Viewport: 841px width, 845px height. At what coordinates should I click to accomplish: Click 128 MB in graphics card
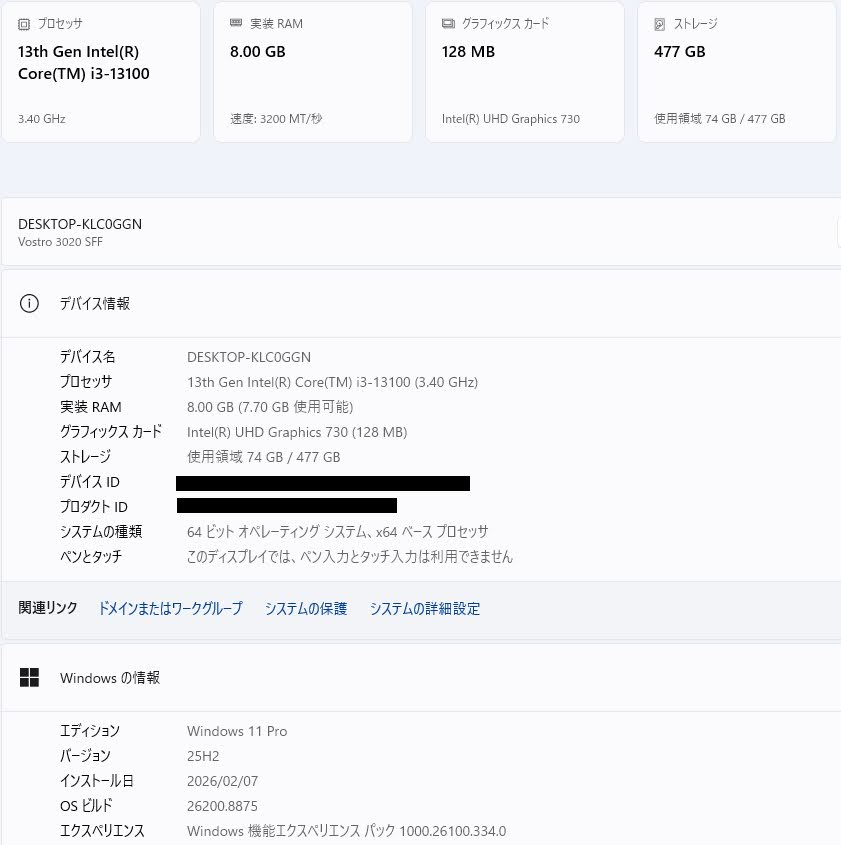pos(468,52)
